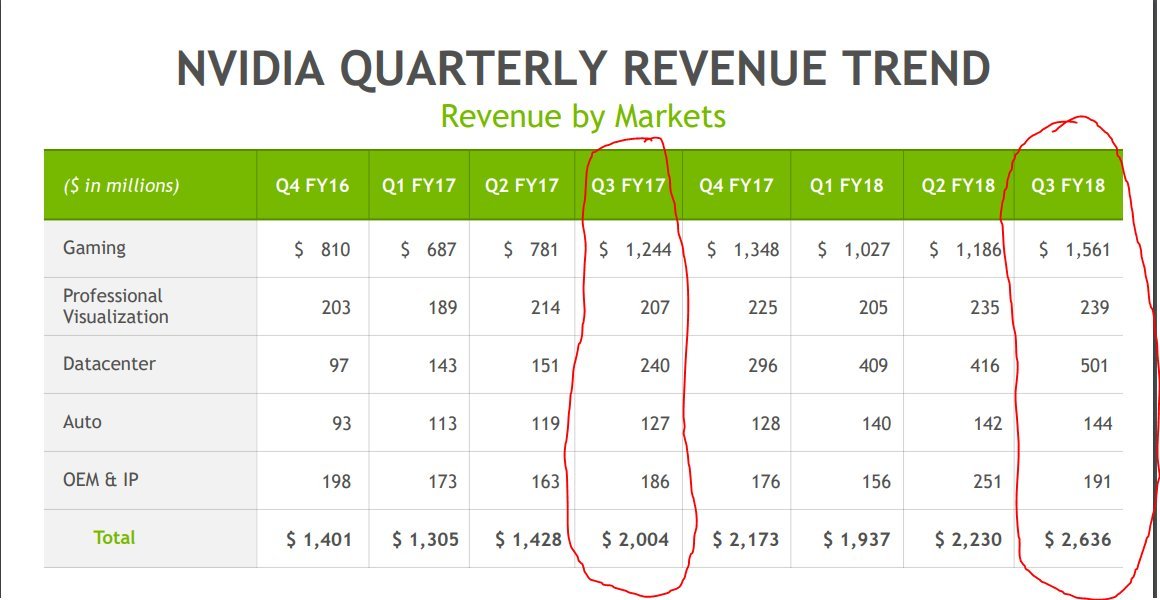1160x600 pixels.
Task: Select the Q1 FY17 column header
Action: pyautogui.click(x=419, y=185)
